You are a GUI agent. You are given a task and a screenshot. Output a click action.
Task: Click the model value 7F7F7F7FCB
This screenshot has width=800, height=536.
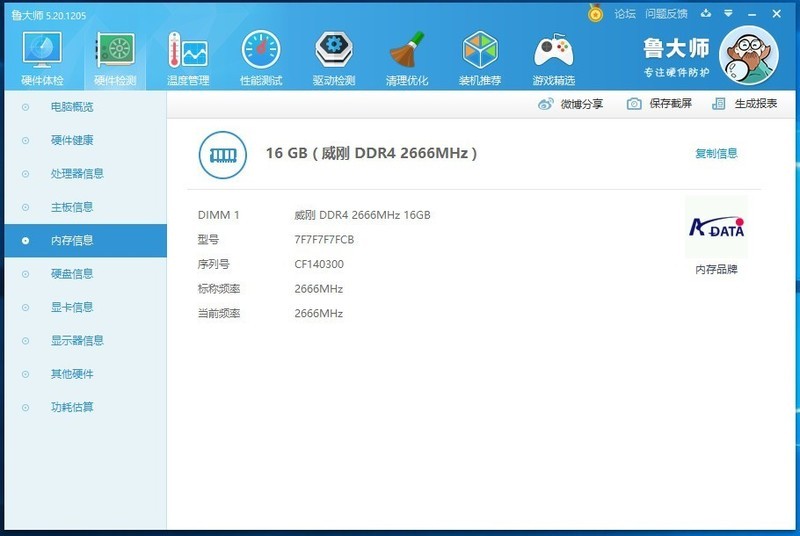tap(324, 240)
